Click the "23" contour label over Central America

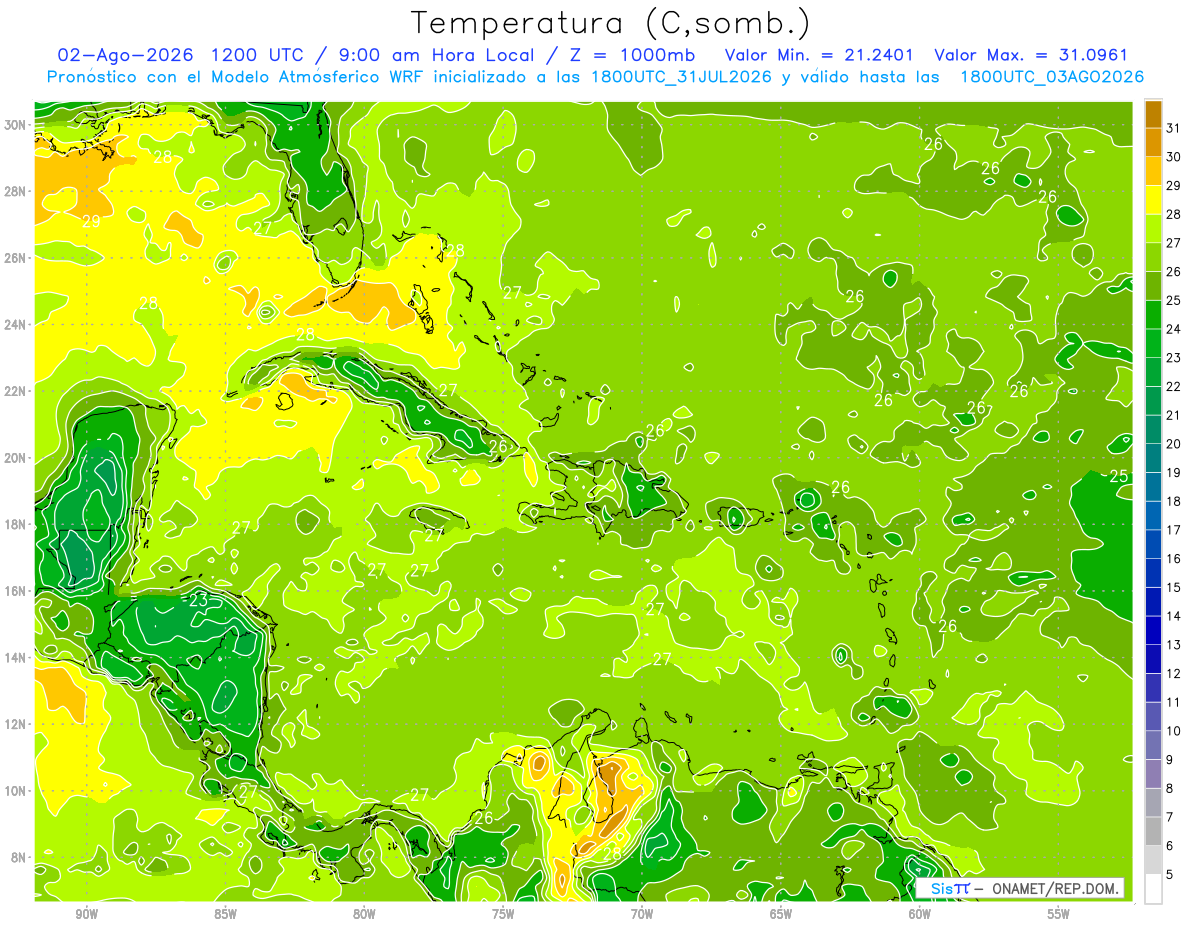tap(199, 600)
